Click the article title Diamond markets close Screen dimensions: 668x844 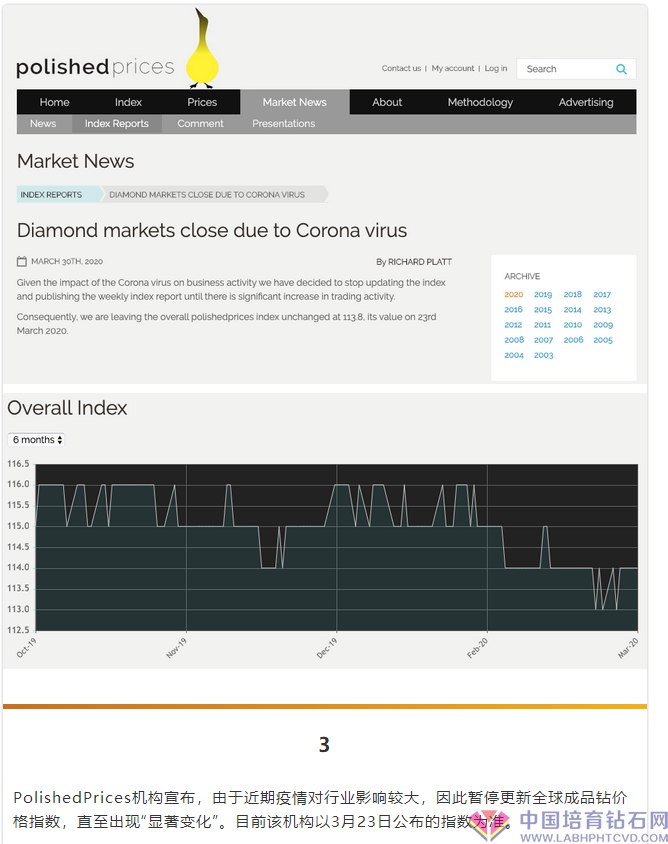pos(212,230)
